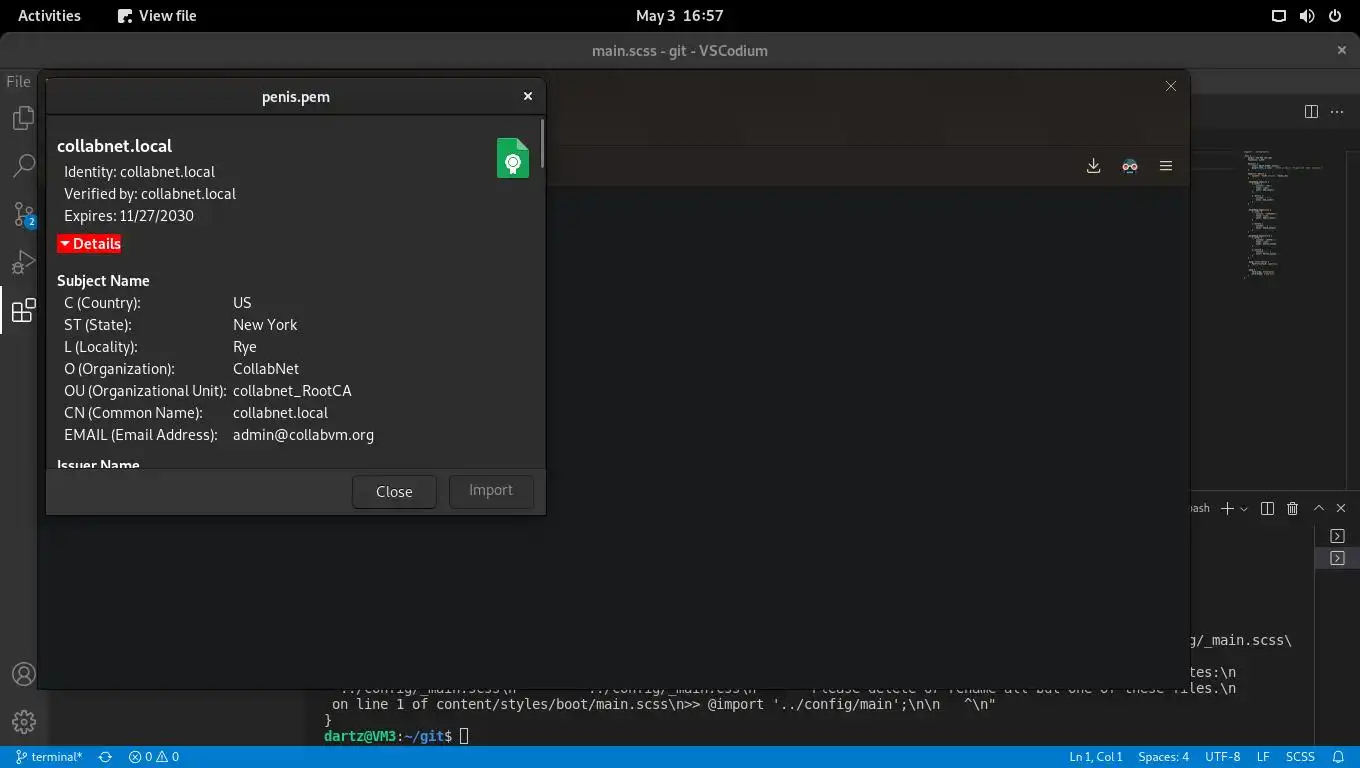Click volume icon in system tray
Image resolution: width=1360 pixels, height=768 pixels.
point(1306,15)
